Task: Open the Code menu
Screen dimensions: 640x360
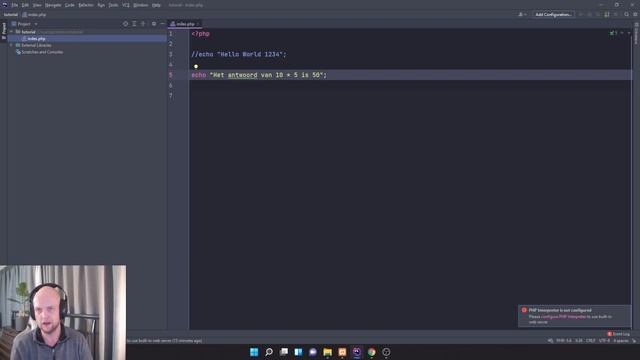Action: pos(70,5)
